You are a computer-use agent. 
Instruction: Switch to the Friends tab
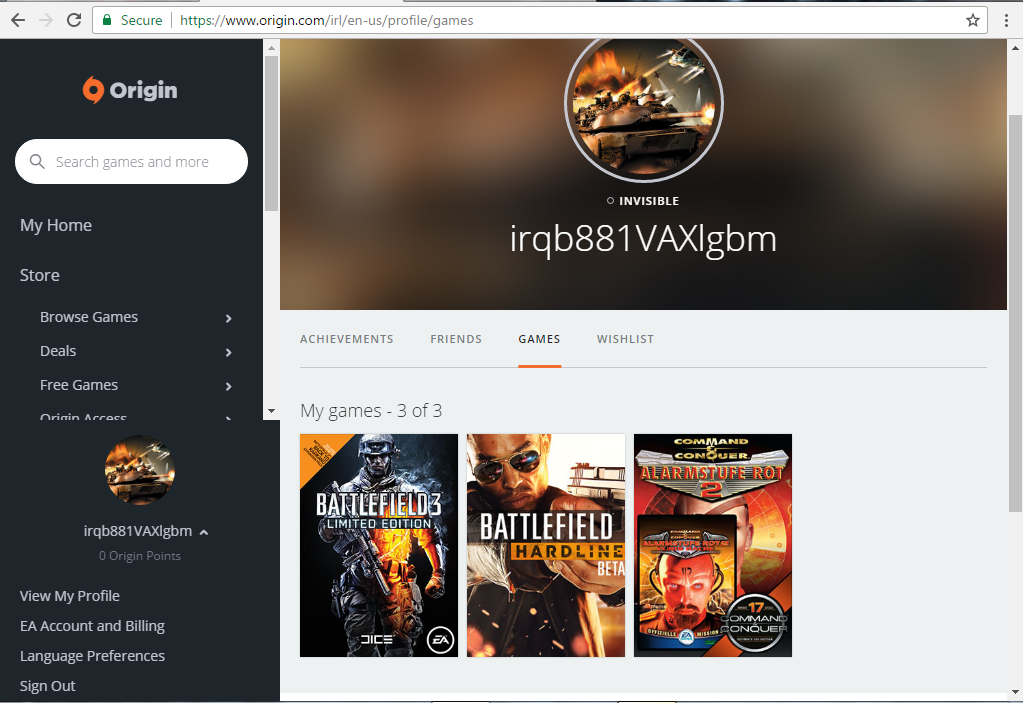(456, 339)
